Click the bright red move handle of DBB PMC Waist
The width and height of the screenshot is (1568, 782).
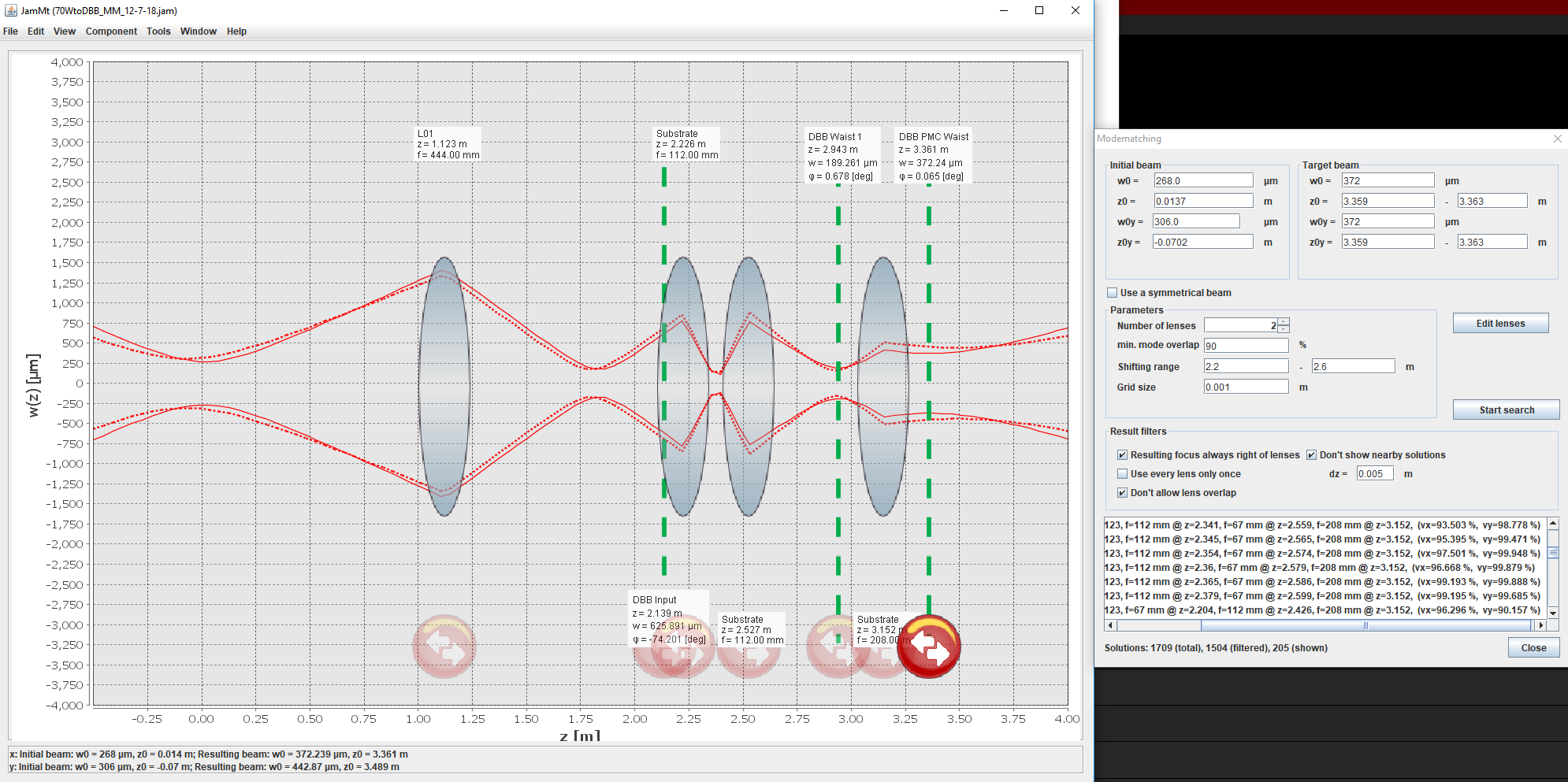(x=929, y=647)
